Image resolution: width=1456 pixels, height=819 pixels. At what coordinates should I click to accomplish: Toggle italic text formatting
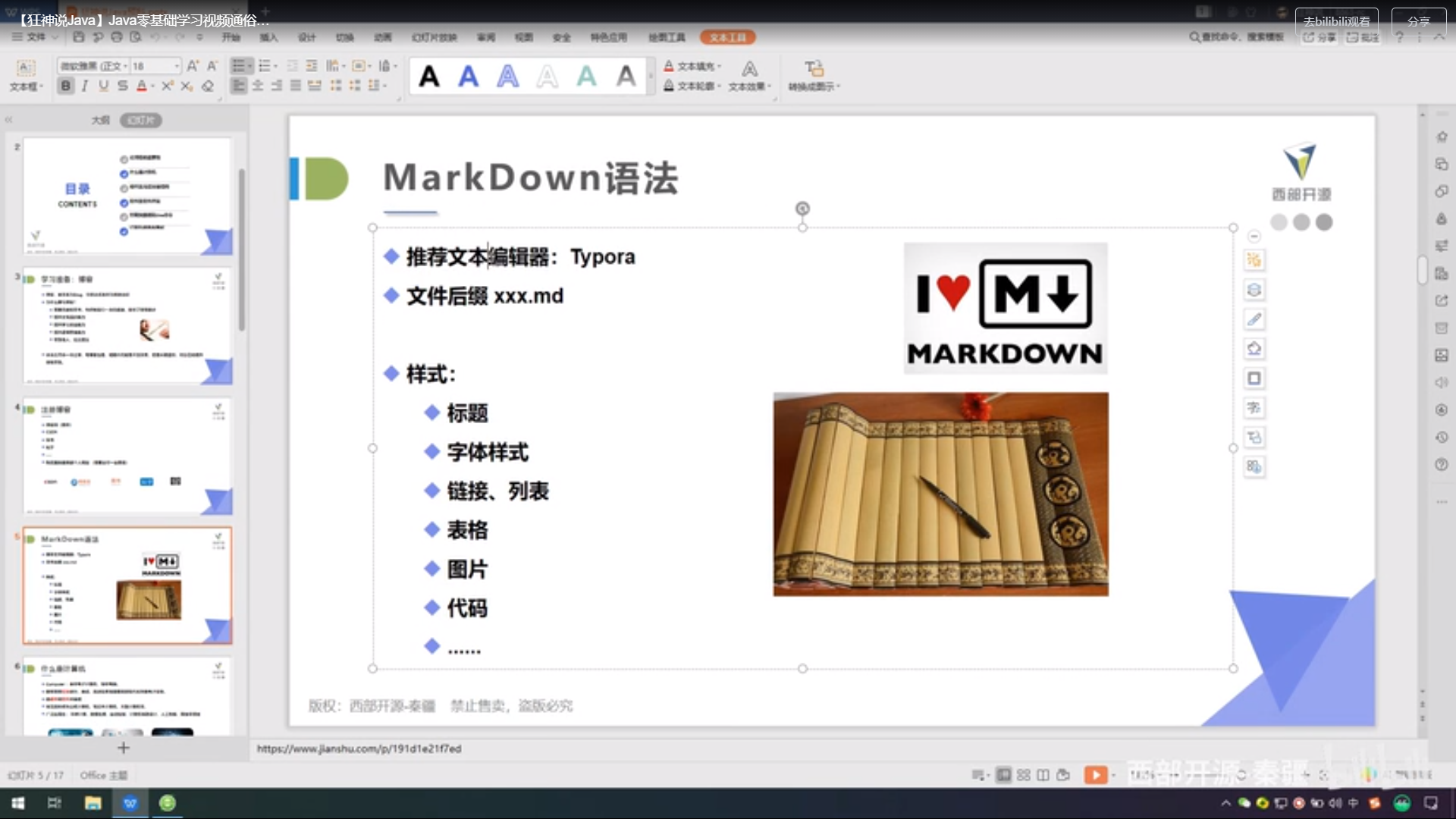(x=85, y=86)
